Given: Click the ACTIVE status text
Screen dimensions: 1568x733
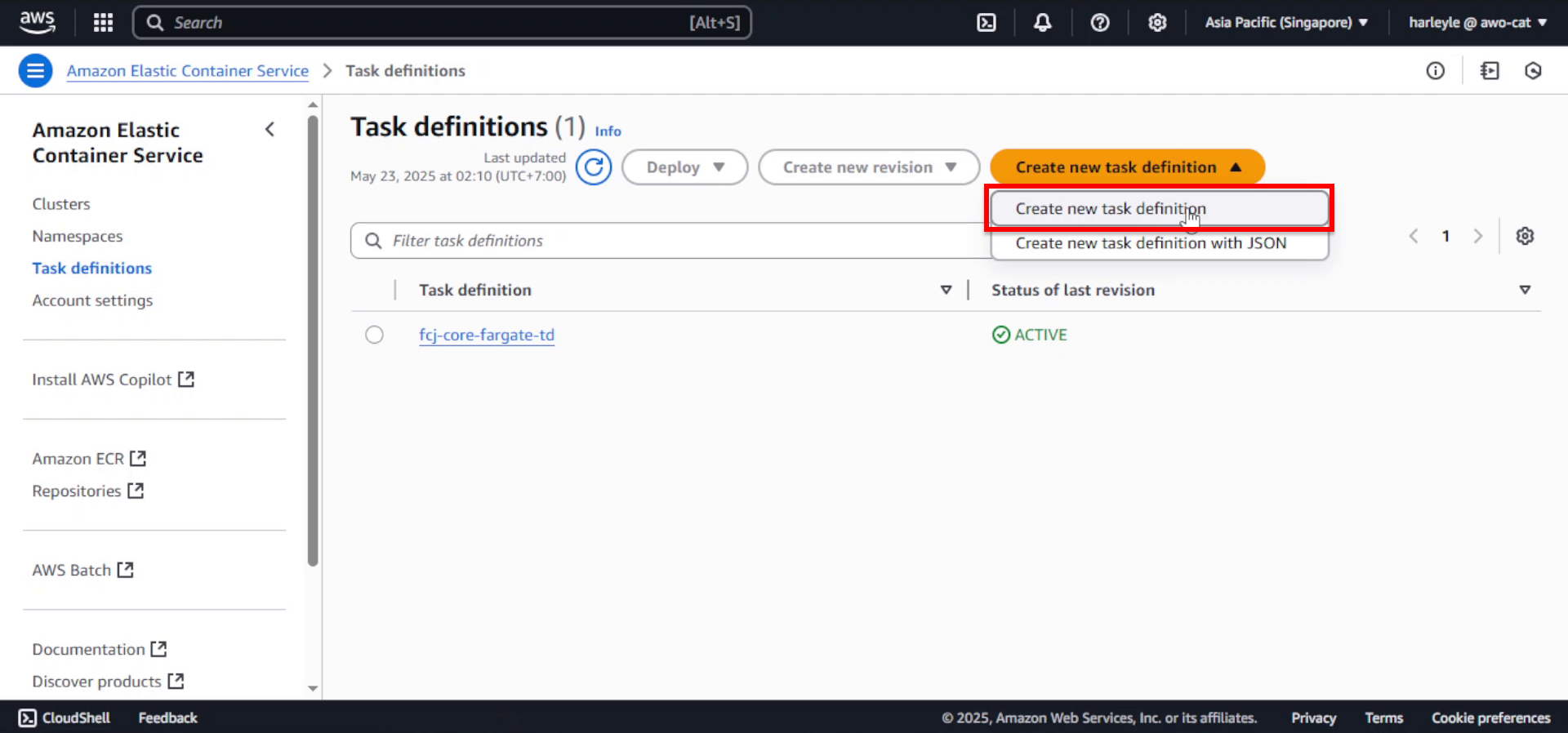Looking at the screenshot, I should click(1040, 335).
